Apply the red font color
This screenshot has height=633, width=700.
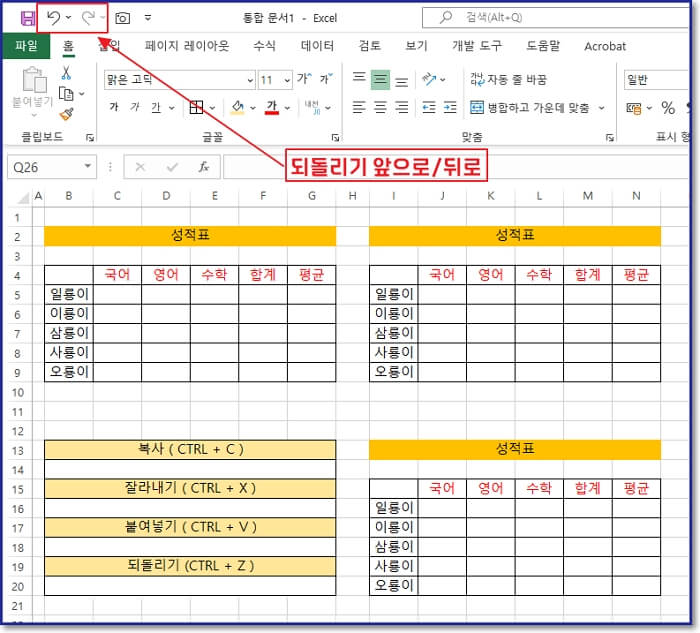point(272,108)
